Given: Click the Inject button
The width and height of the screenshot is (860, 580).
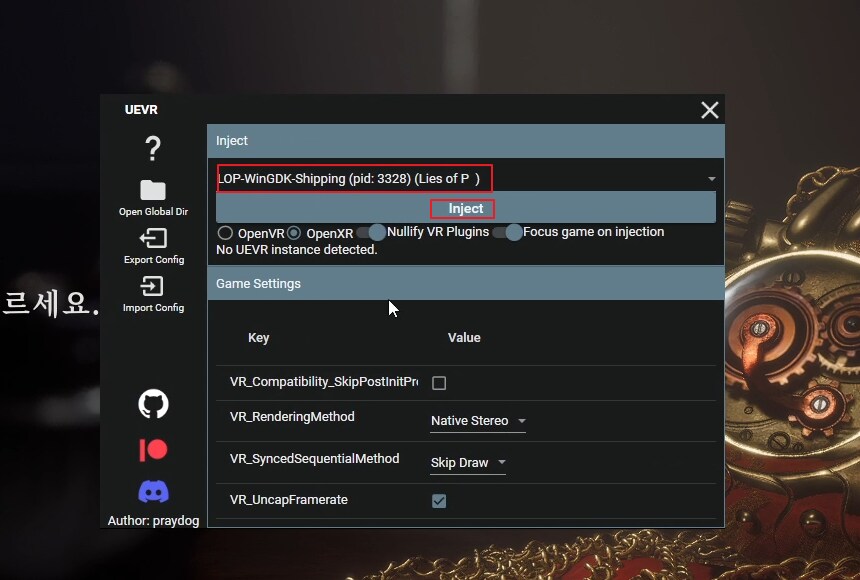Looking at the screenshot, I should click(x=465, y=209).
